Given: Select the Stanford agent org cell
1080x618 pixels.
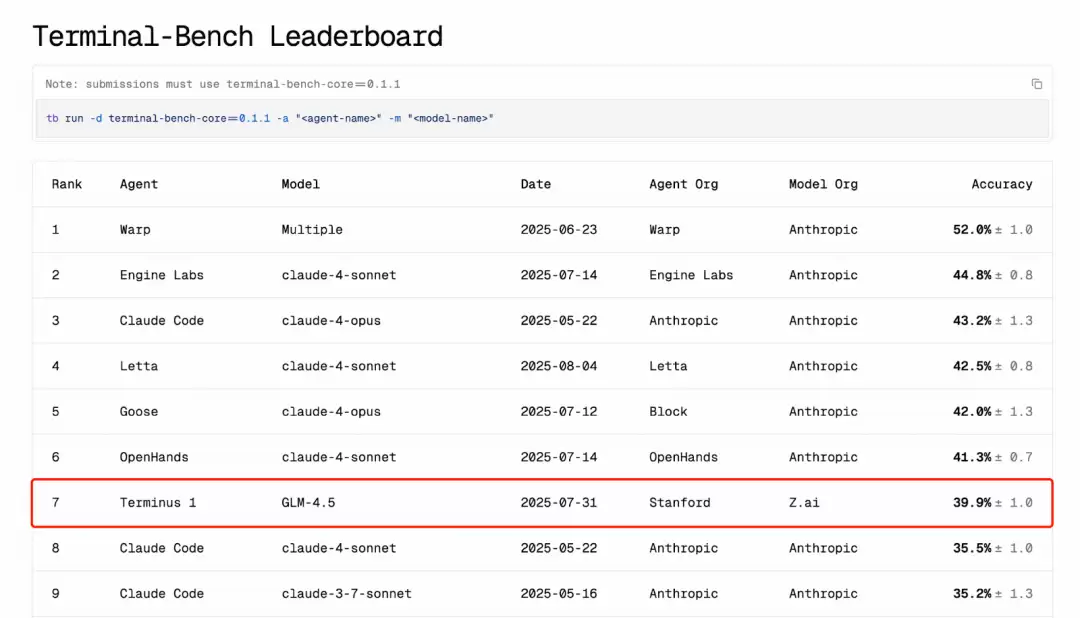Looking at the screenshot, I should tap(680, 503).
